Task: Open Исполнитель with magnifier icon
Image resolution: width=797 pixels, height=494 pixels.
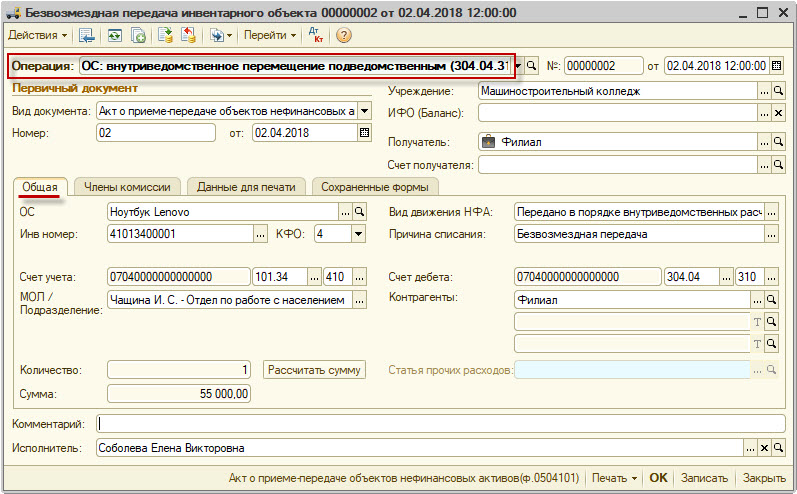Action: point(778,448)
